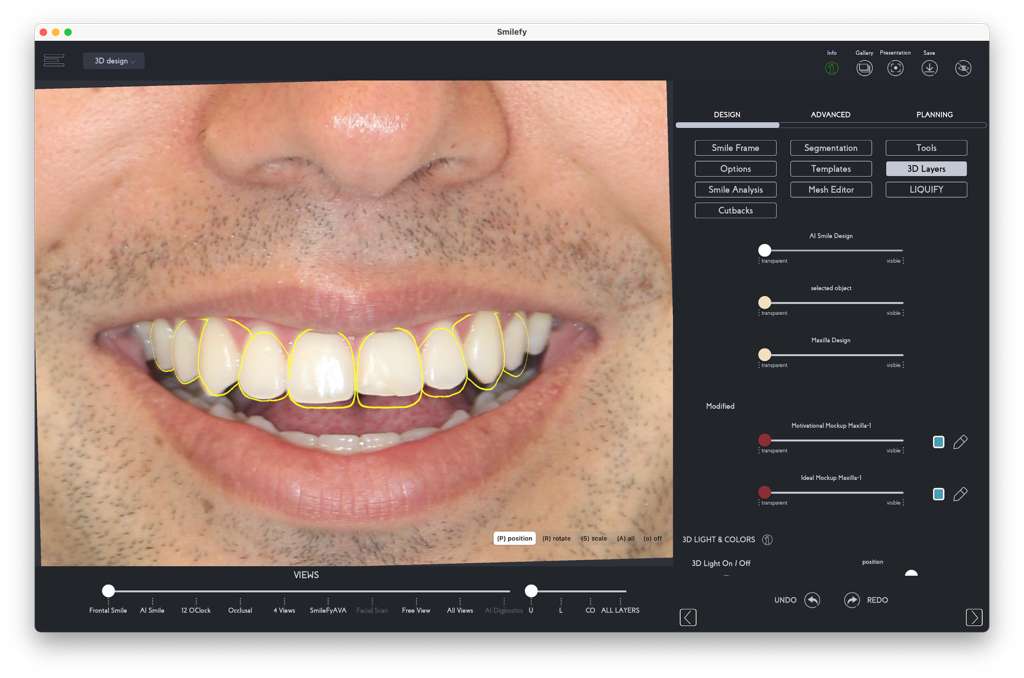Go to previous panel with left chevron
1024x678 pixels.
click(688, 617)
